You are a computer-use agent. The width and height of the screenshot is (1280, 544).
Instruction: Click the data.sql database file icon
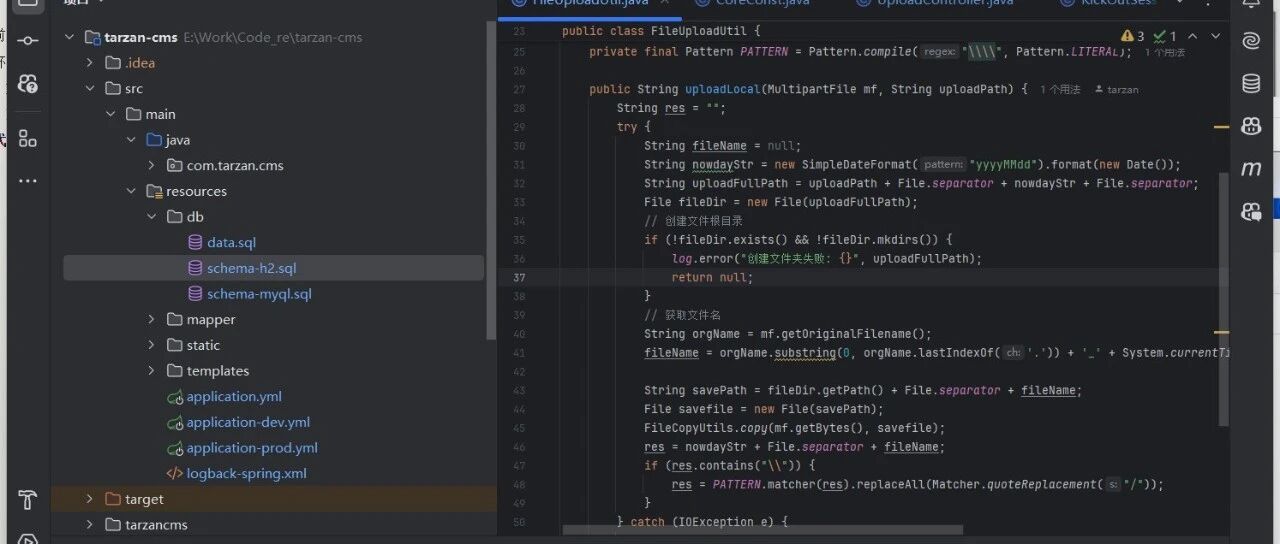[x=195, y=243]
